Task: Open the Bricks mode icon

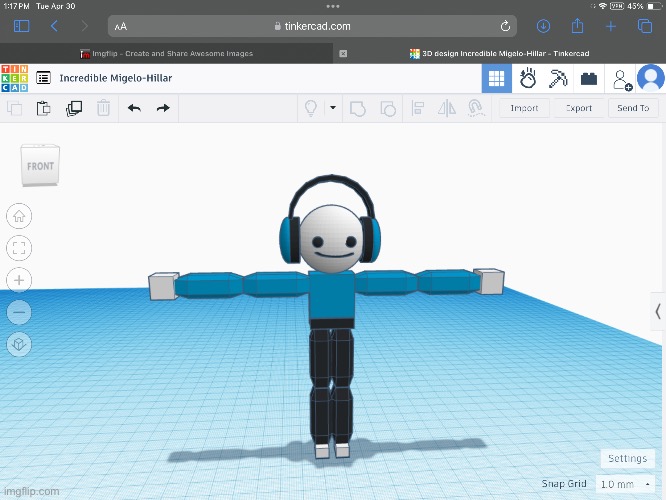Action: pos(589,79)
